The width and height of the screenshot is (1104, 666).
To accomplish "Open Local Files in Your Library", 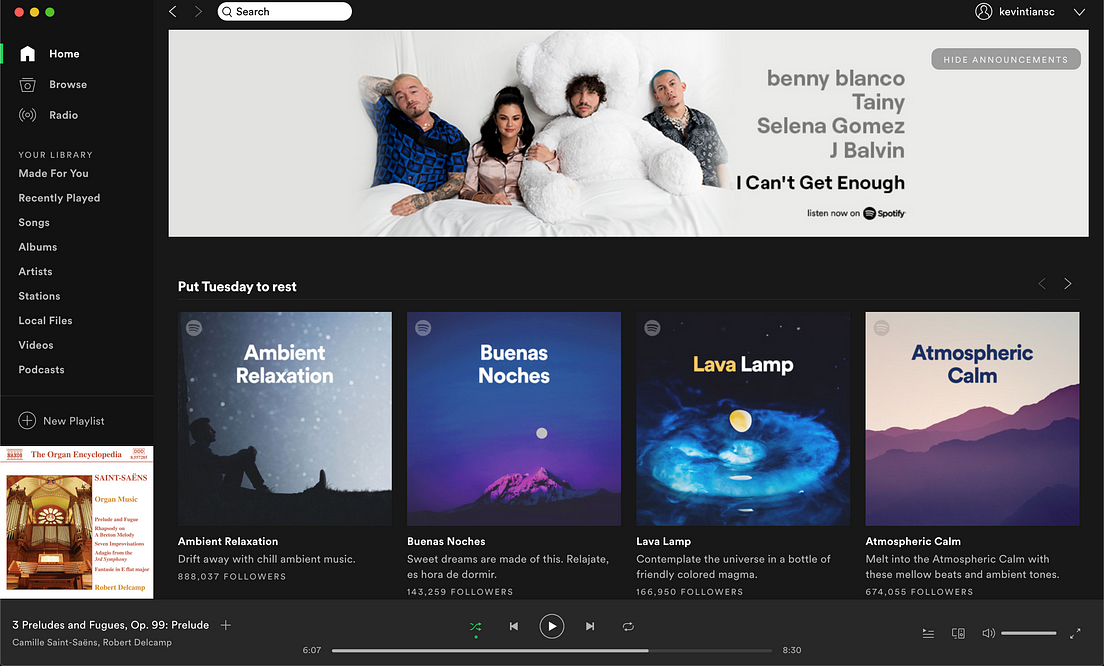I will [45, 320].
